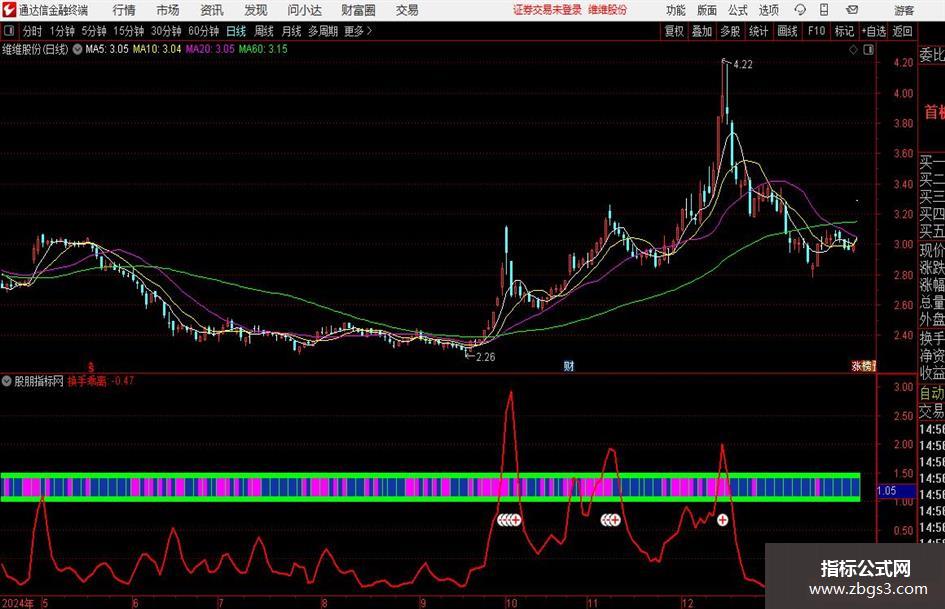
Task: Click the 涨榜 badge on the chart
Action: point(863,365)
